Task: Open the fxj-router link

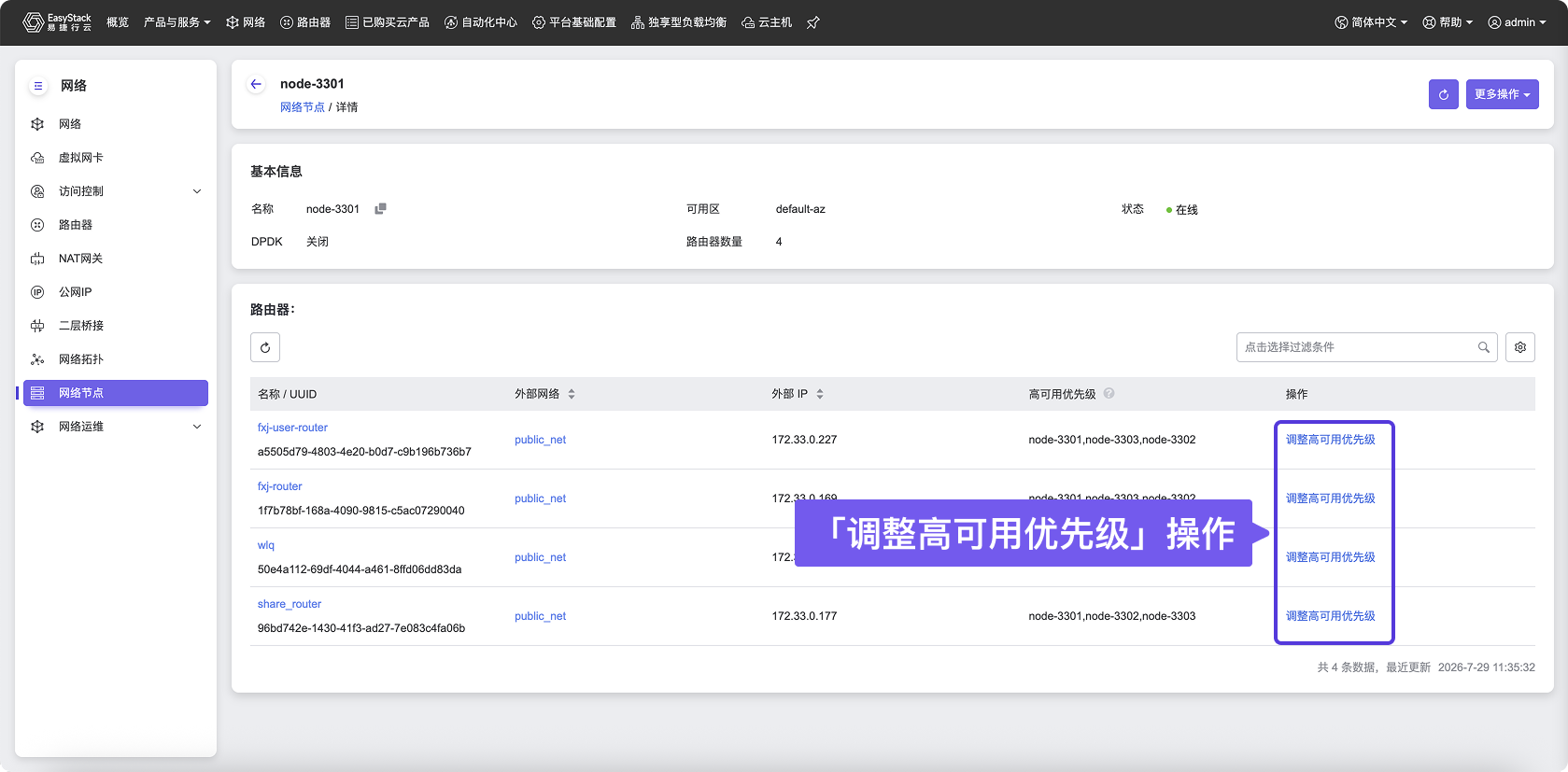Action: [280, 486]
